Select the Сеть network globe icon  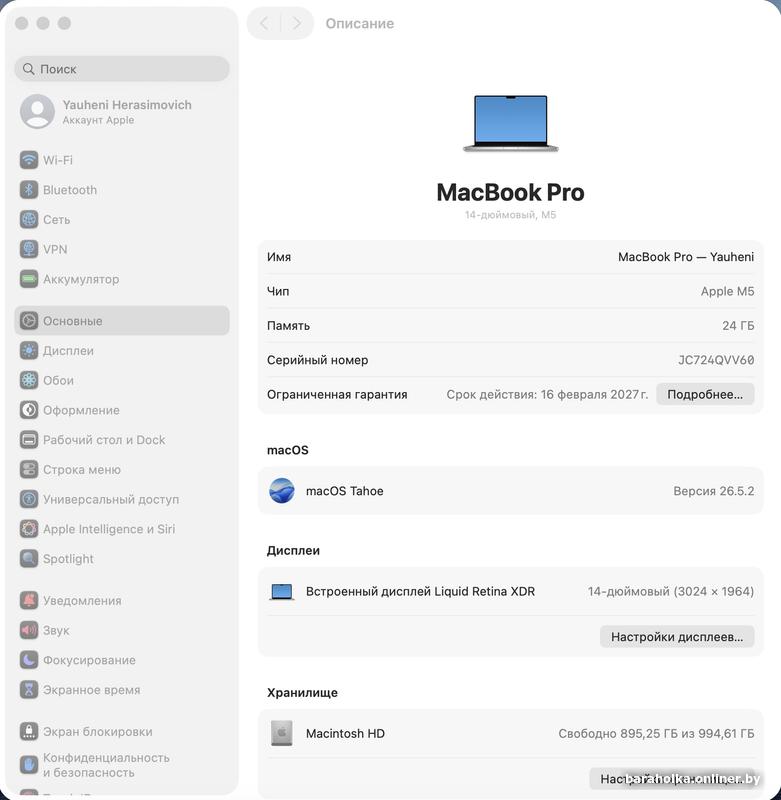point(29,219)
